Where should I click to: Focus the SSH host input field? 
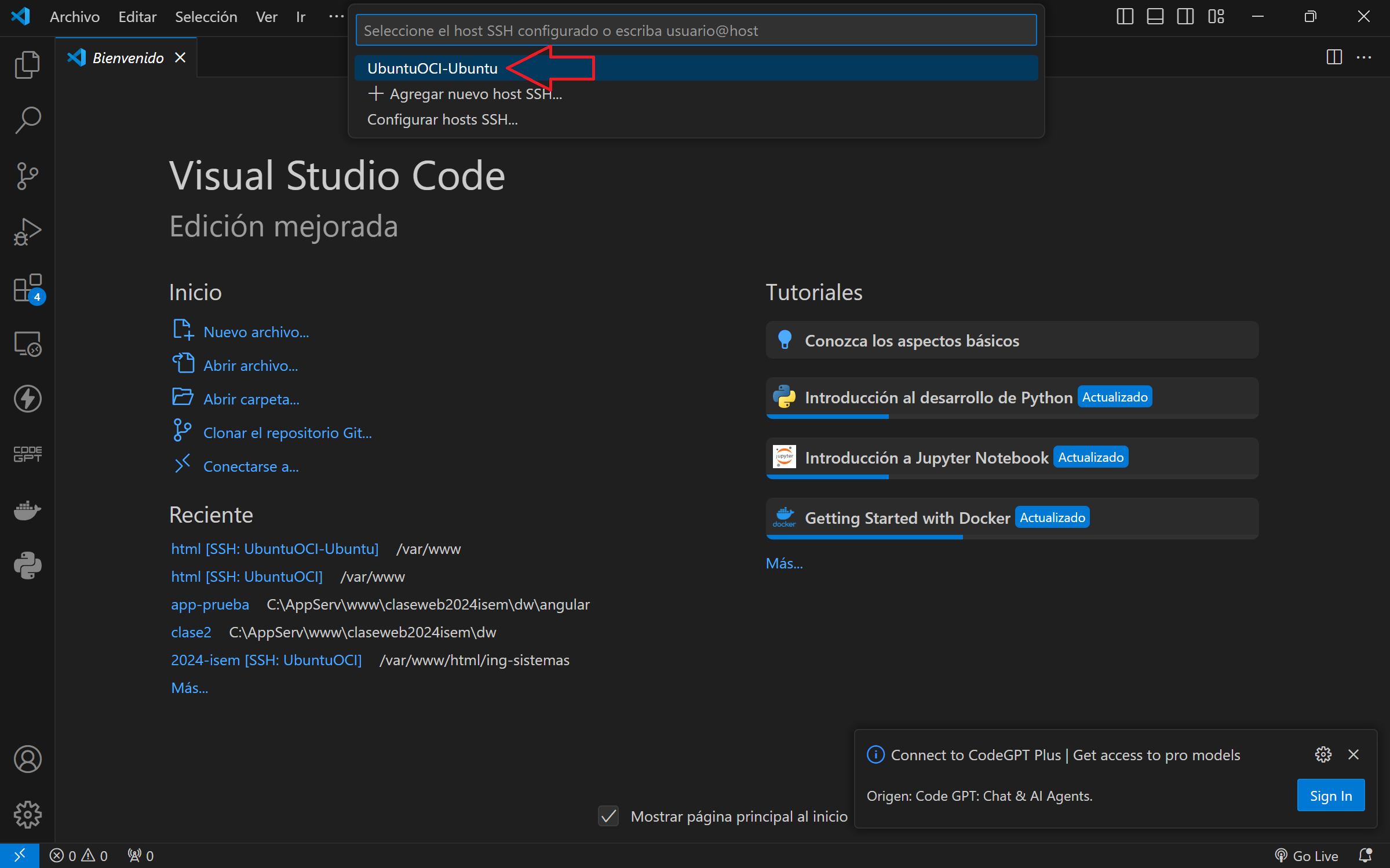(696, 30)
